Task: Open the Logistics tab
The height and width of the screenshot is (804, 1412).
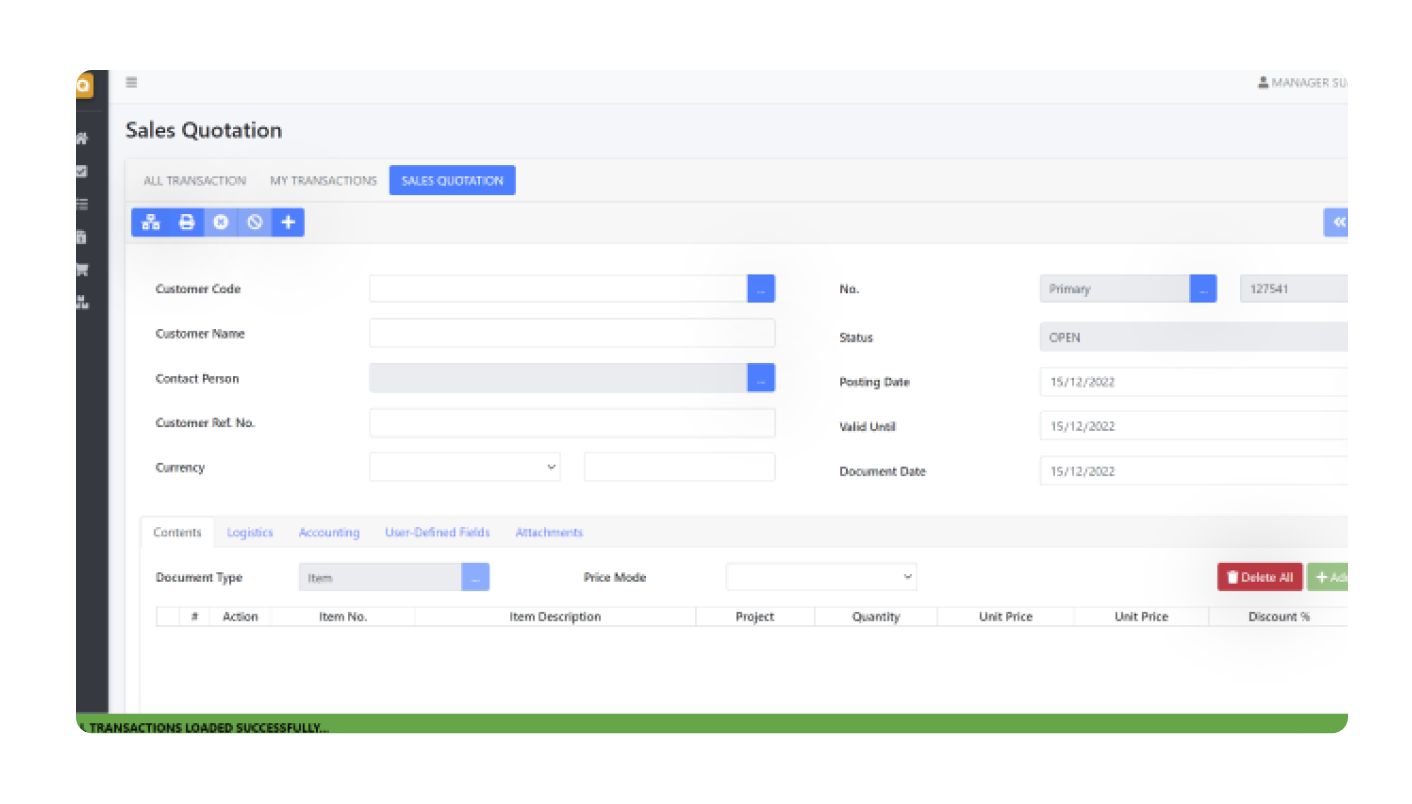Action: pos(250,533)
